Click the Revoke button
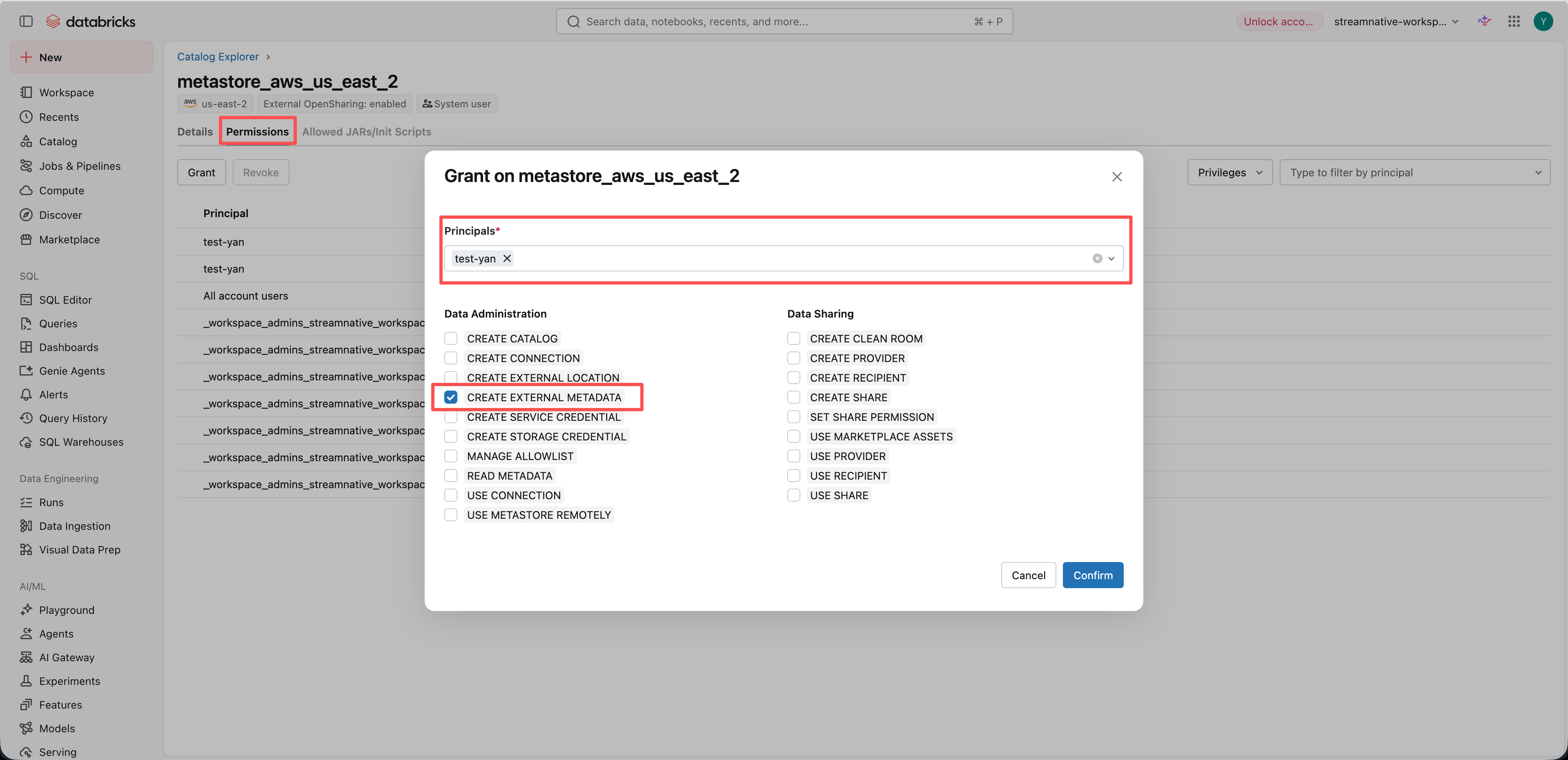Image resolution: width=1568 pixels, height=760 pixels. coord(261,172)
